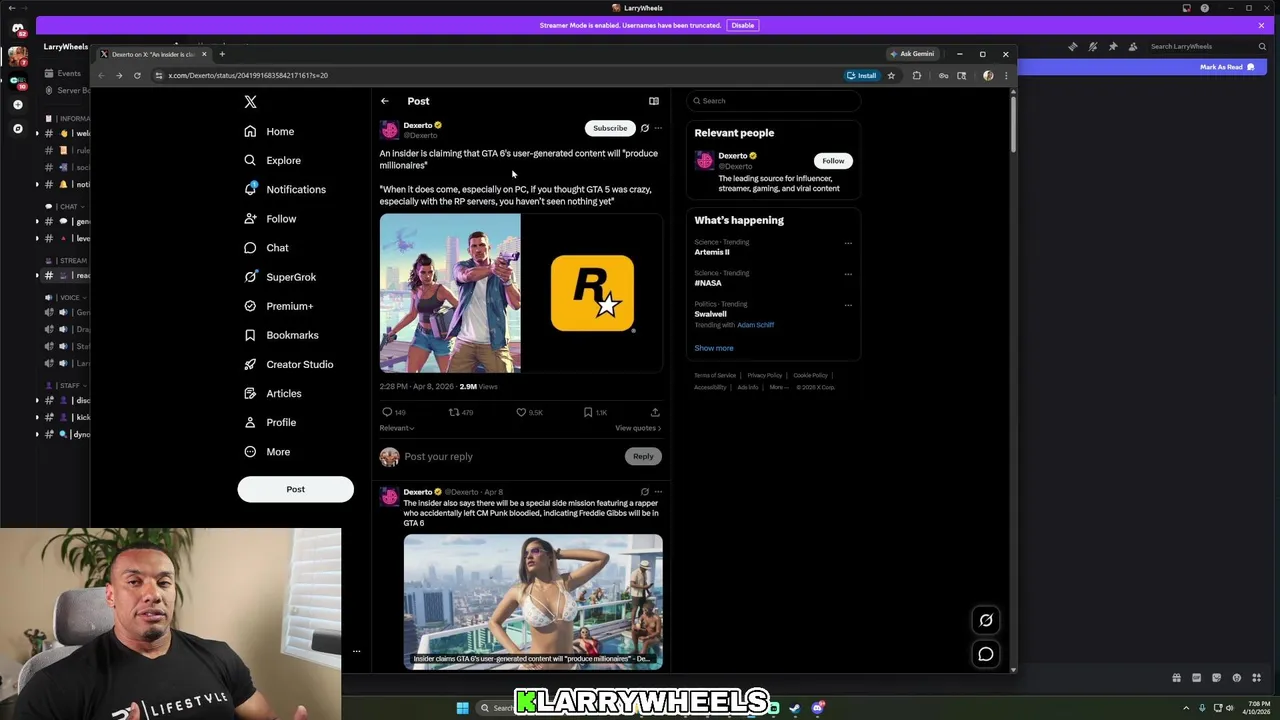This screenshot has height=720, width=1280.
Task: Open the Grok floating button
Action: click(986, 620)
